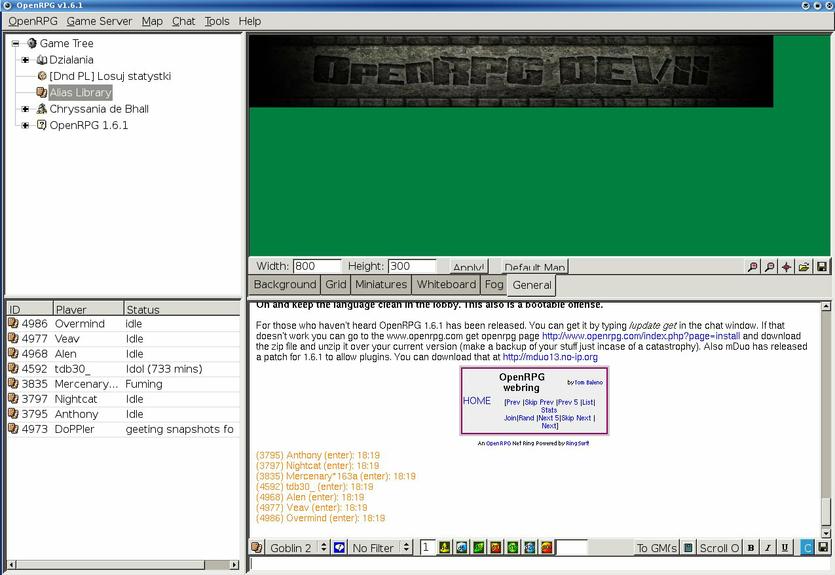835x575 pixels.
Task: Toggle italic text formatting
Action: point(768,547)
